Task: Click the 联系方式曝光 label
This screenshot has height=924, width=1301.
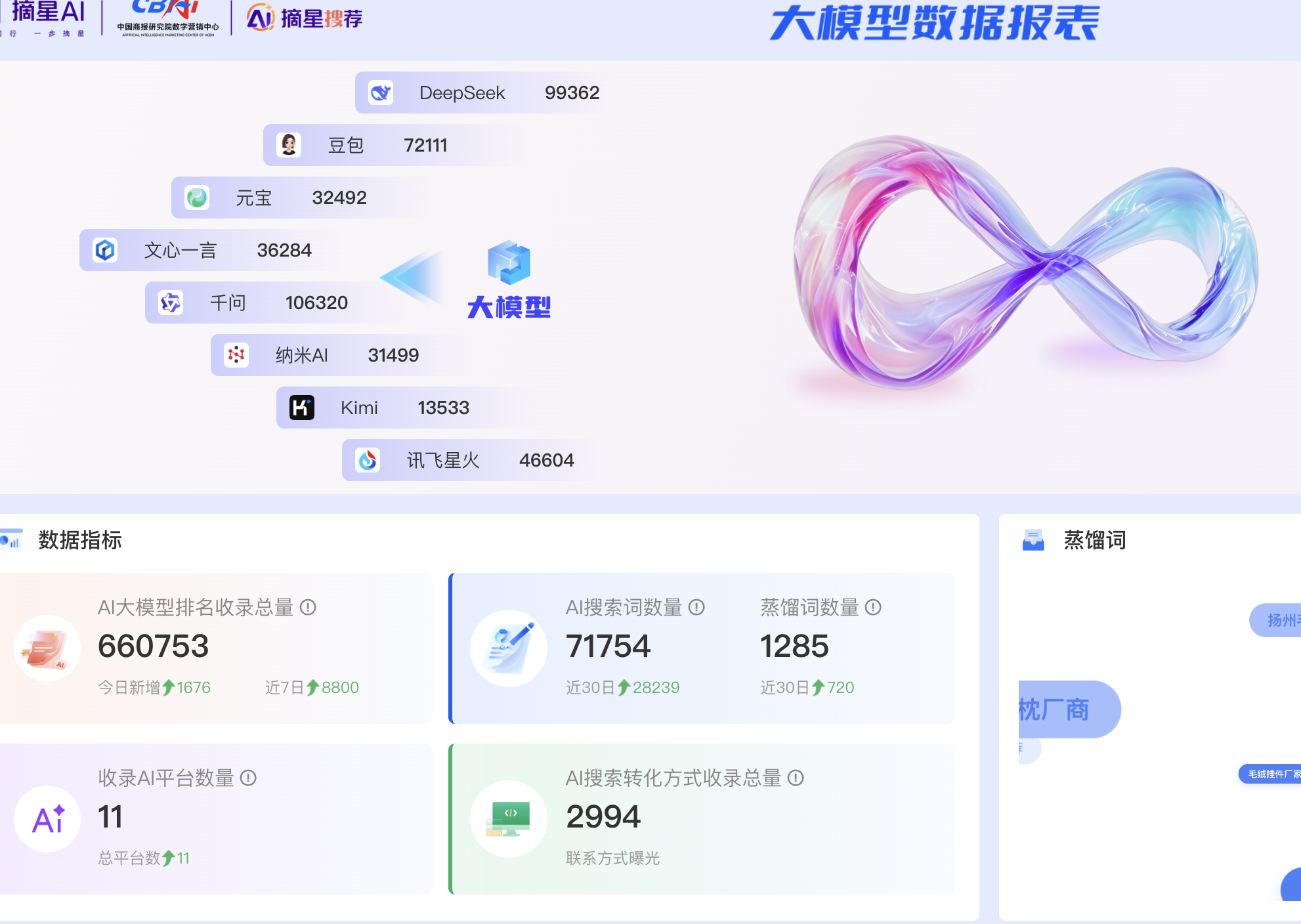Action: tap(613, 858)
